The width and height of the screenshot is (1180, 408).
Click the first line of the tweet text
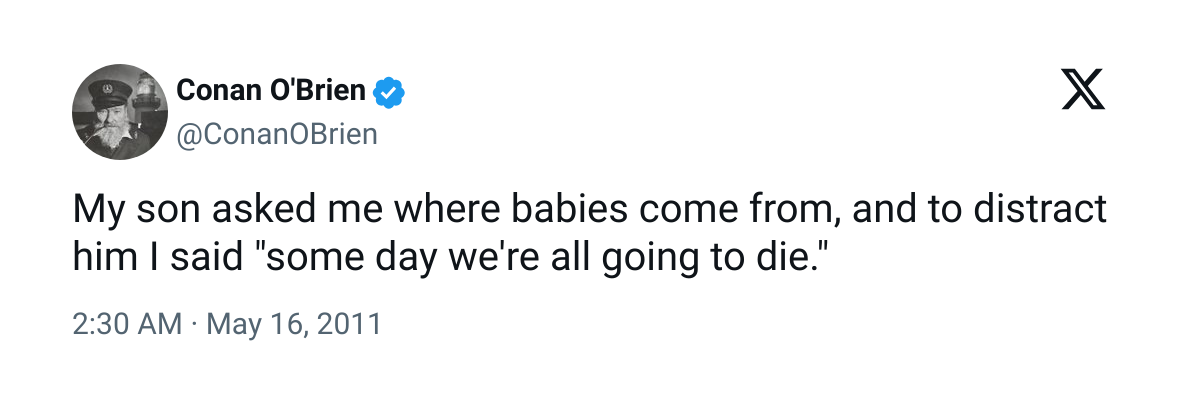tap(590, 212)
